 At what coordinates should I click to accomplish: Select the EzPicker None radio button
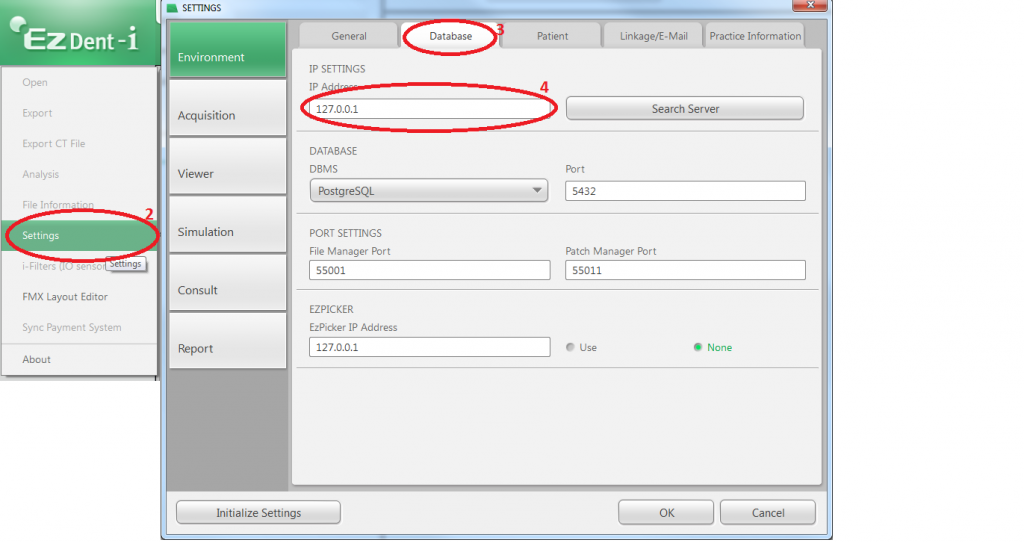click(698, 347)
